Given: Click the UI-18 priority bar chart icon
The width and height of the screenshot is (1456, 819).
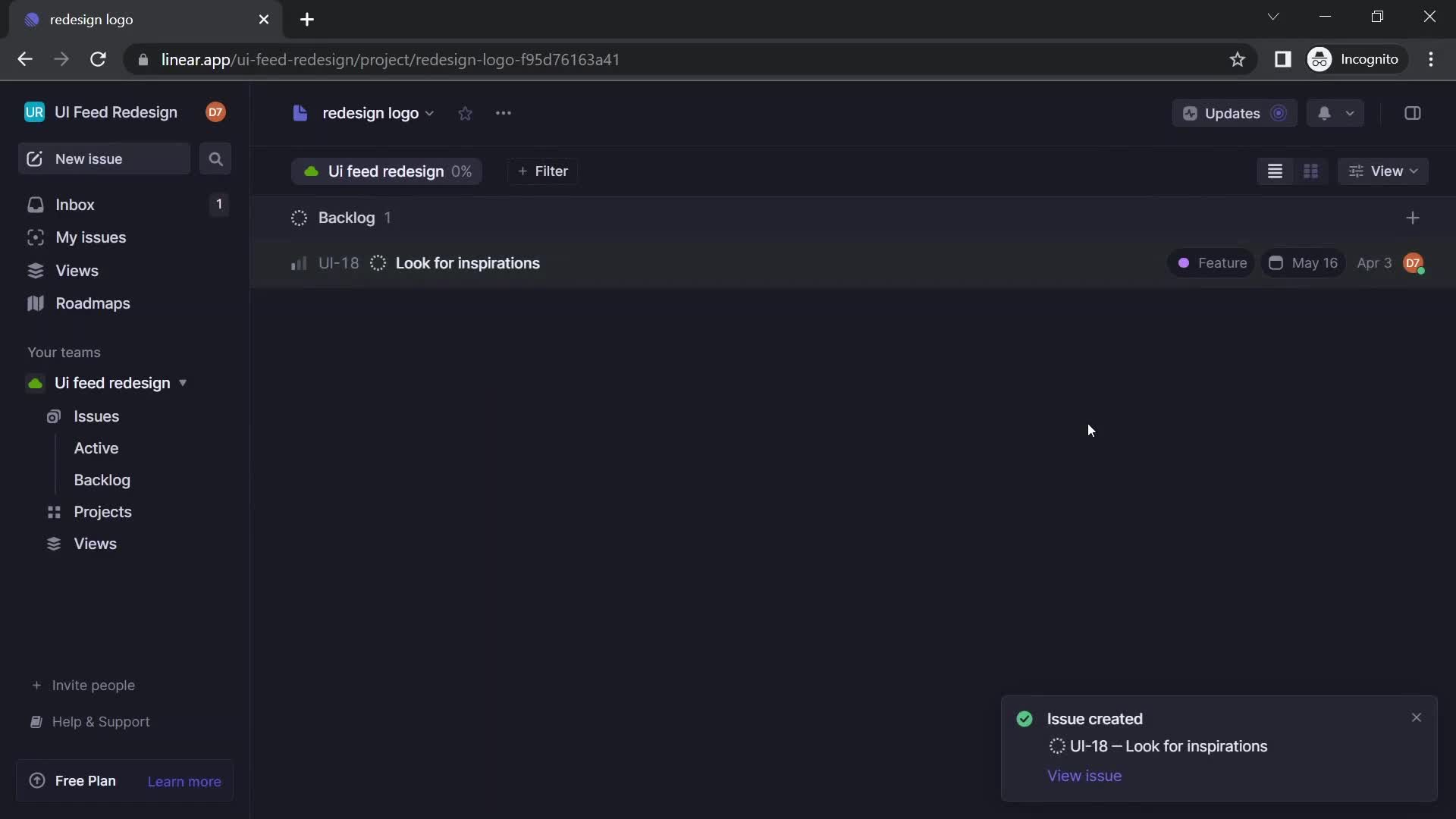Looking at the screenshot, I should pos(298,264).
